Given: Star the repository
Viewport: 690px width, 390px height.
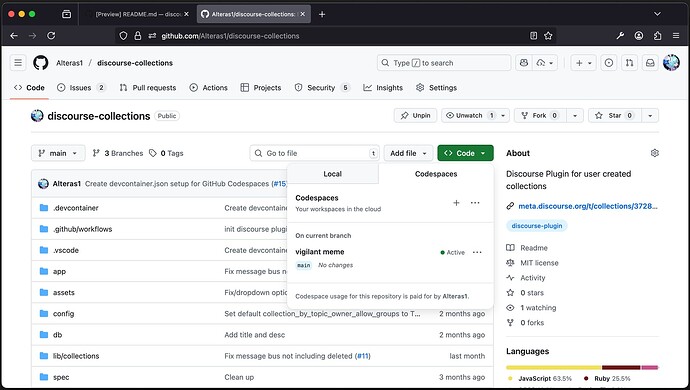Looking at the screenshot, I should [615, 115].
